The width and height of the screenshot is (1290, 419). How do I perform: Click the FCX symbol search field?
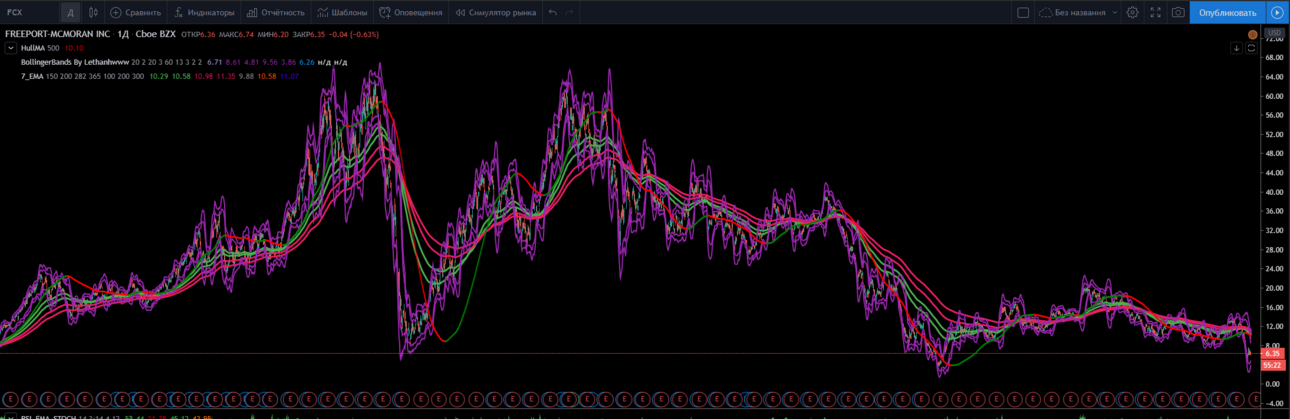(29, 13)
